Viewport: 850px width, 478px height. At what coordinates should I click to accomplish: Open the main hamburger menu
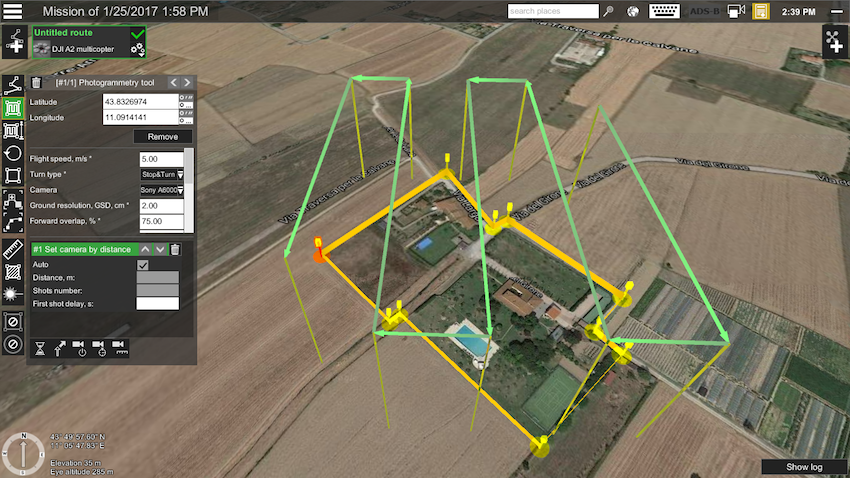(12, 11)
